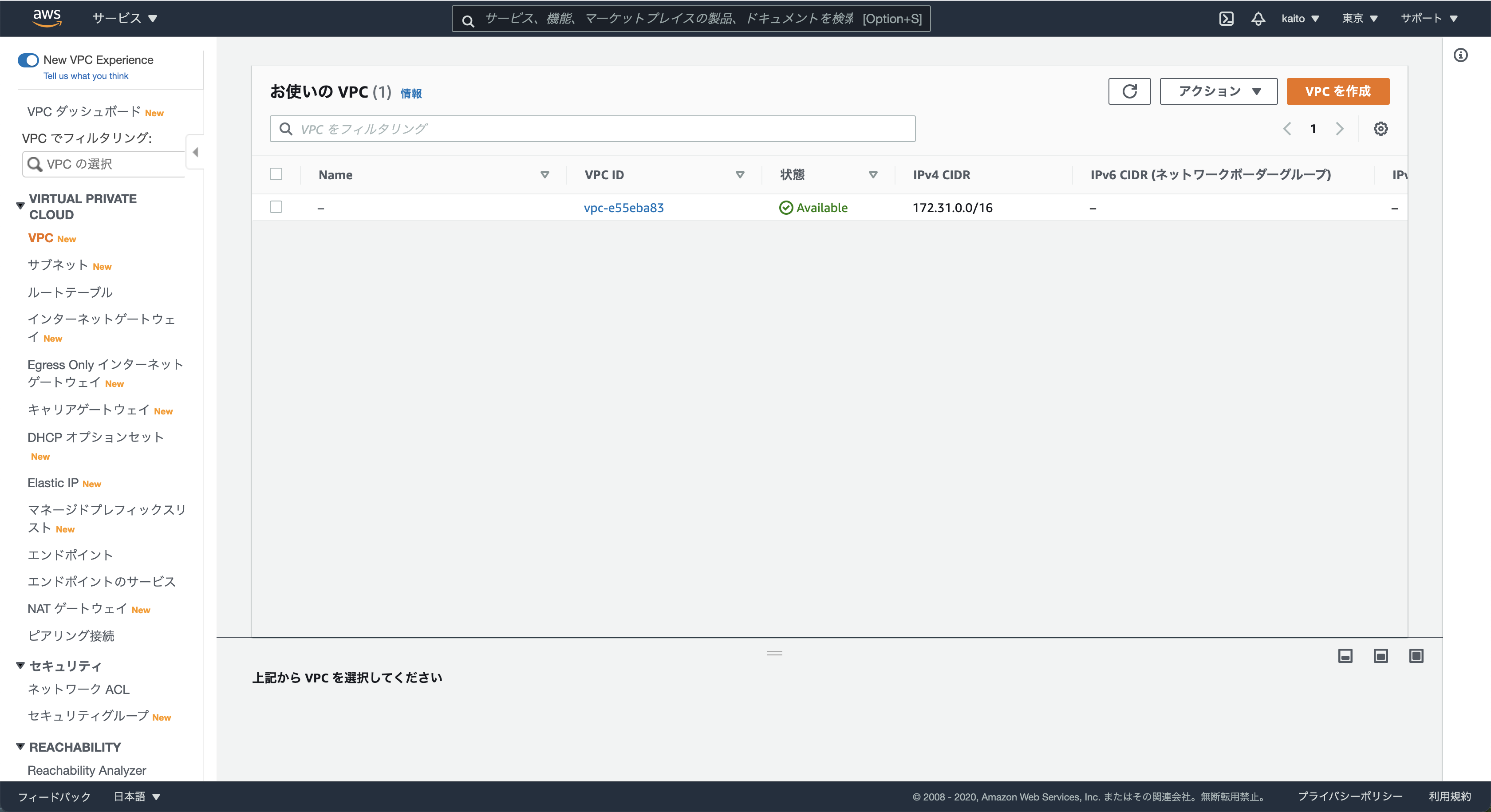Open サブネット in the sidebar
This screenshot has height=812, width=1491.
(58, 265)
